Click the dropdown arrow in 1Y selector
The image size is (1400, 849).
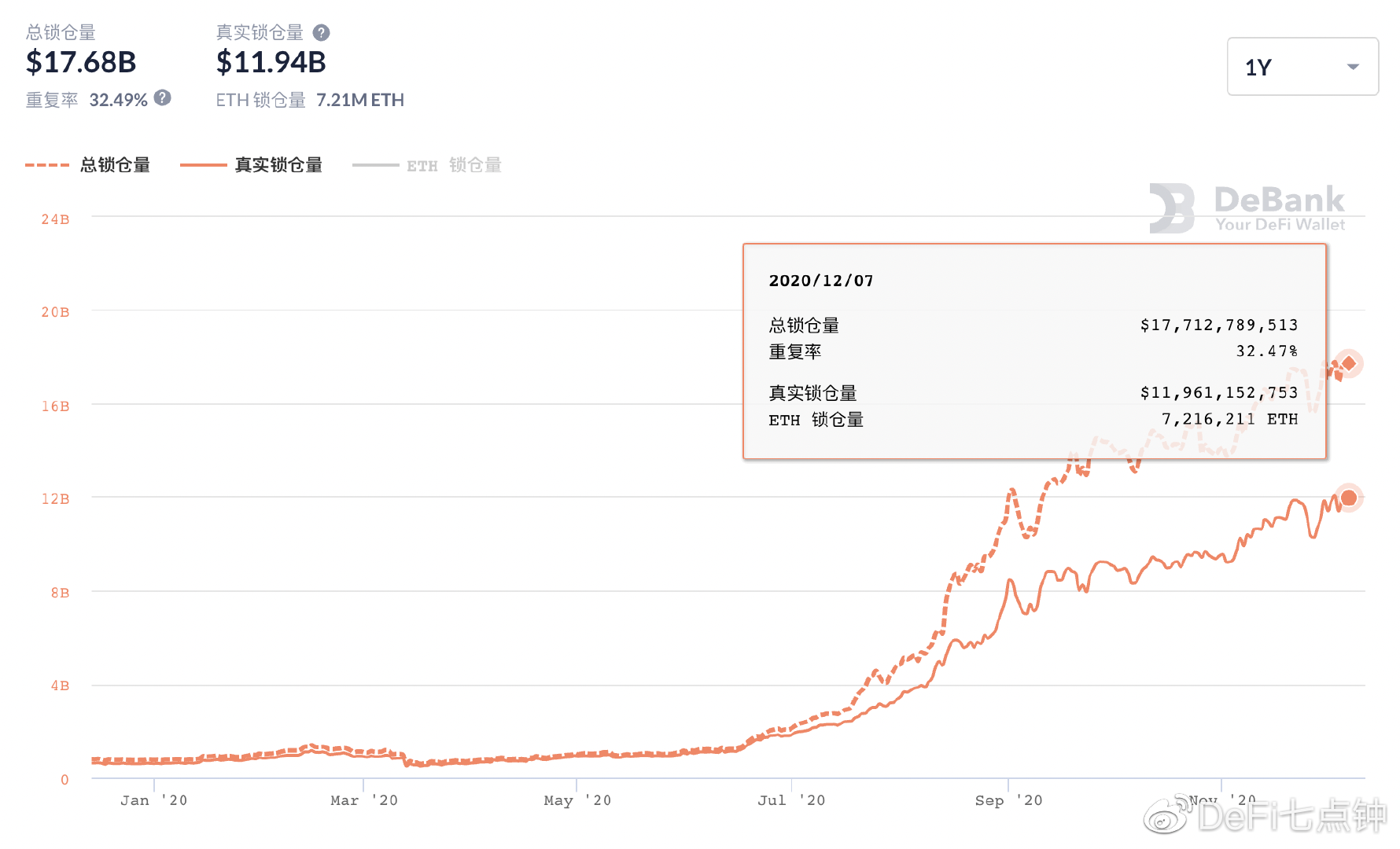(1353, 67)
